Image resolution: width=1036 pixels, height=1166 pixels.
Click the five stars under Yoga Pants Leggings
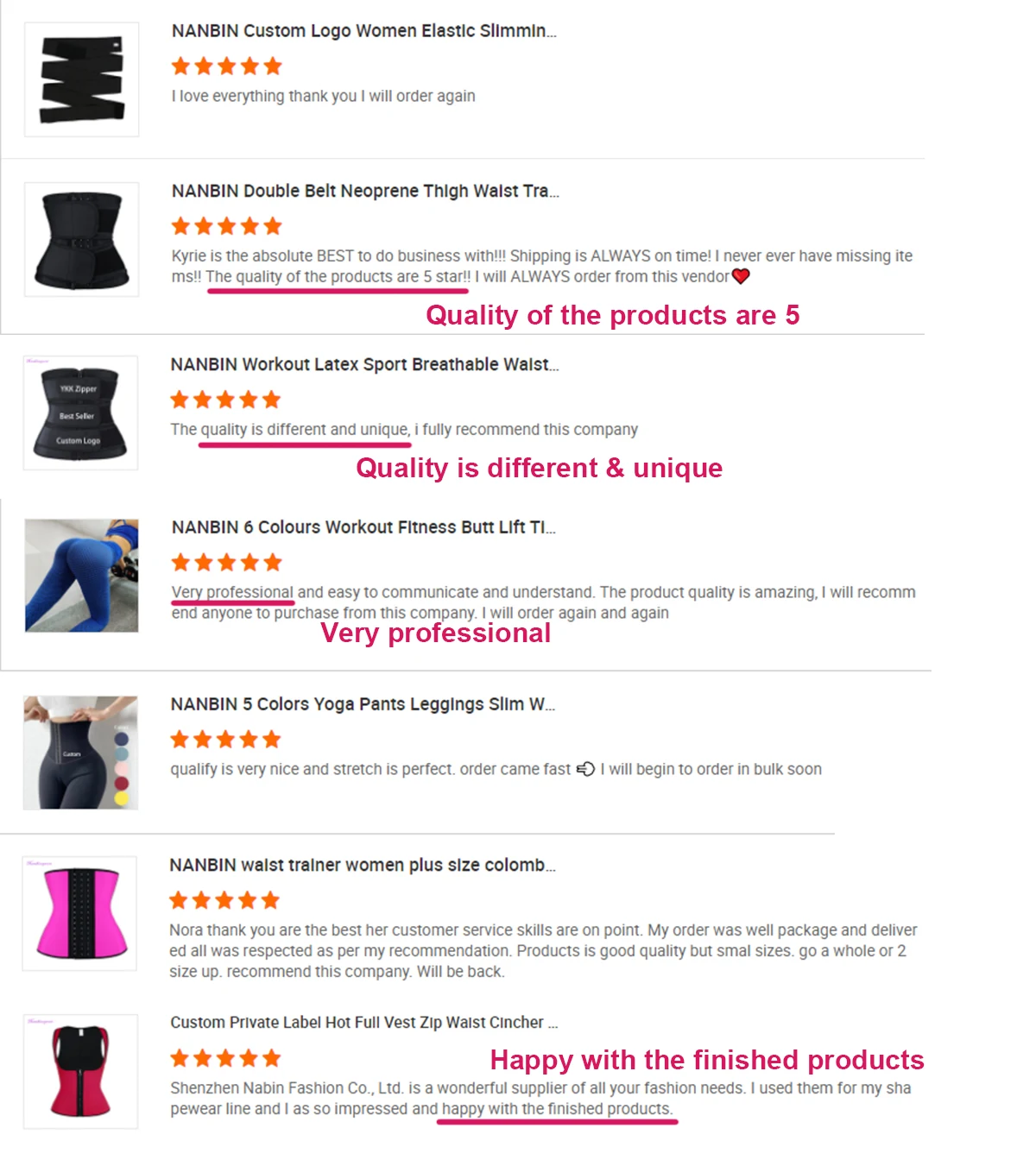(x=226, y=740)
